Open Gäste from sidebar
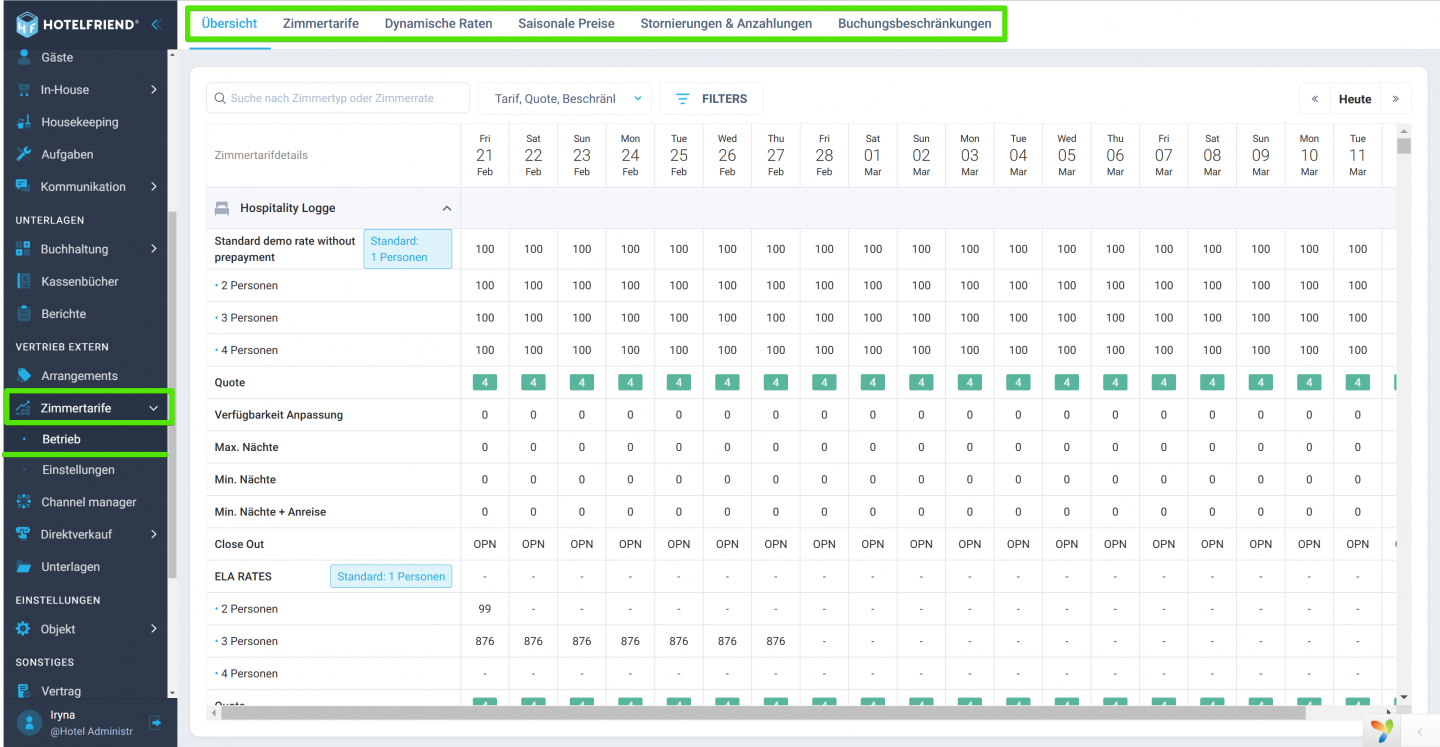Viewport: 1440px width, 747px height. 57,58
